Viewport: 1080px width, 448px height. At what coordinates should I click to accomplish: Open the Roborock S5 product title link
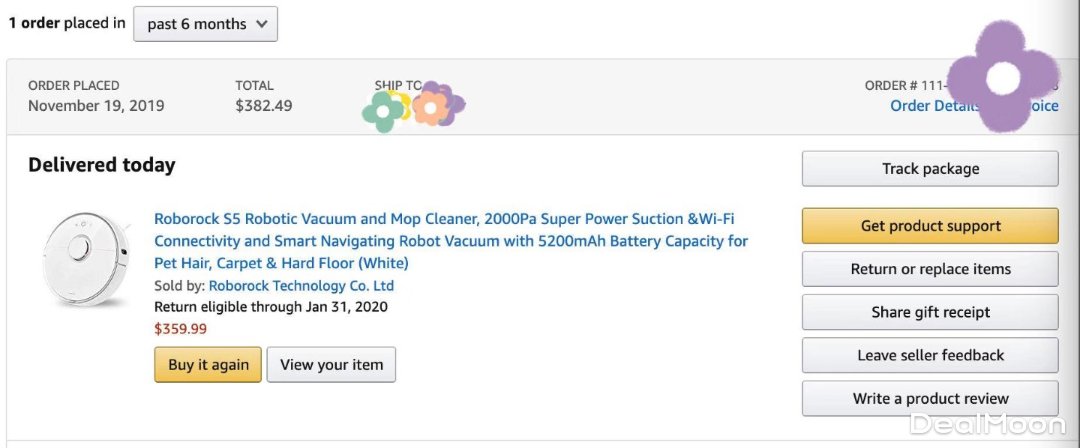450,241
